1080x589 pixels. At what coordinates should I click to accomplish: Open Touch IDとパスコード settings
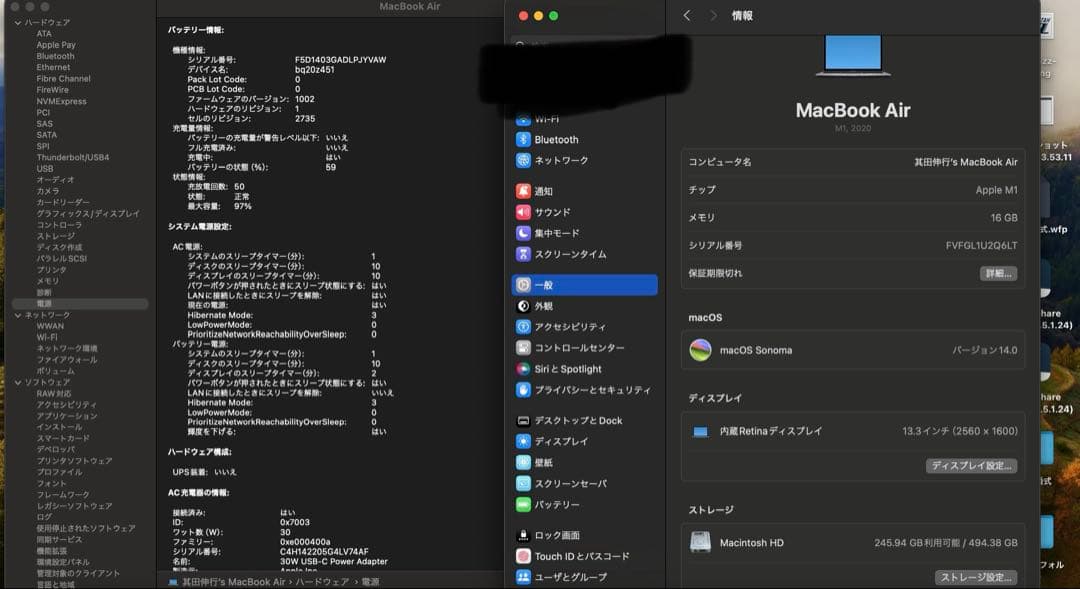click(x=580, y=555)
